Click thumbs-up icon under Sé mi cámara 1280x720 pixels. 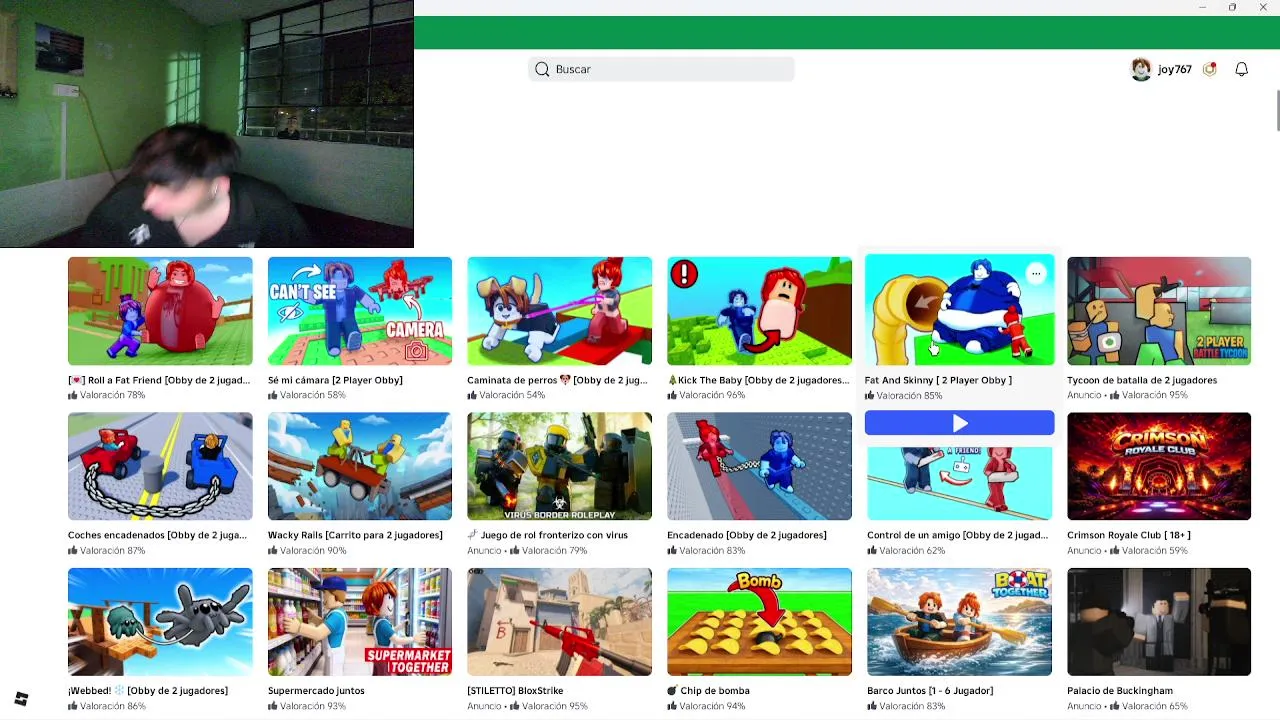tap(273, 395)
